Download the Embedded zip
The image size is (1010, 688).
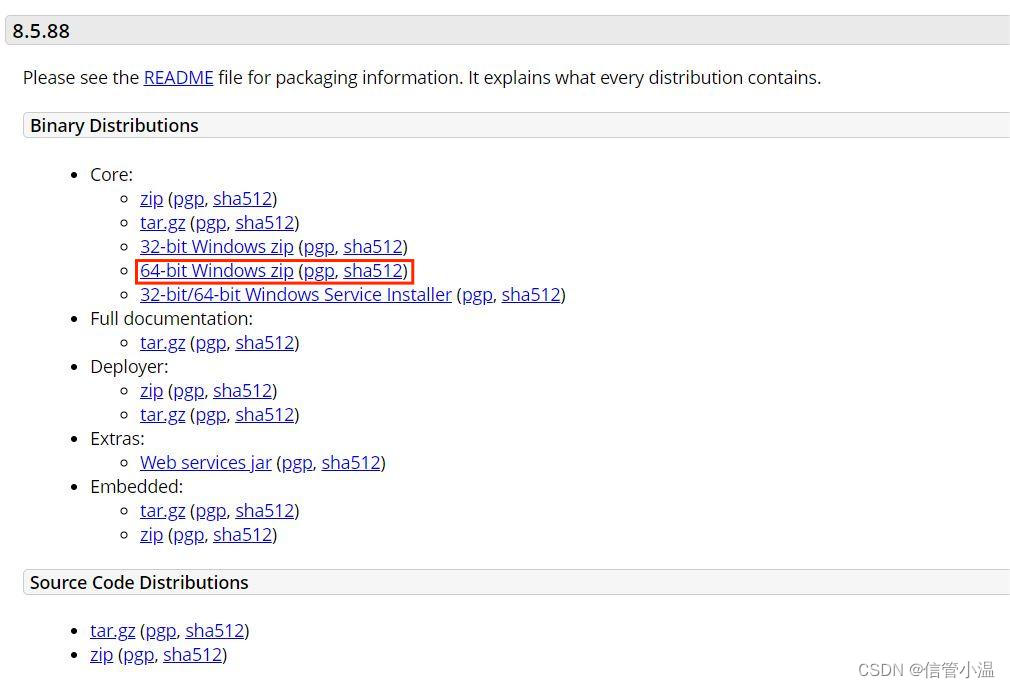151,535
